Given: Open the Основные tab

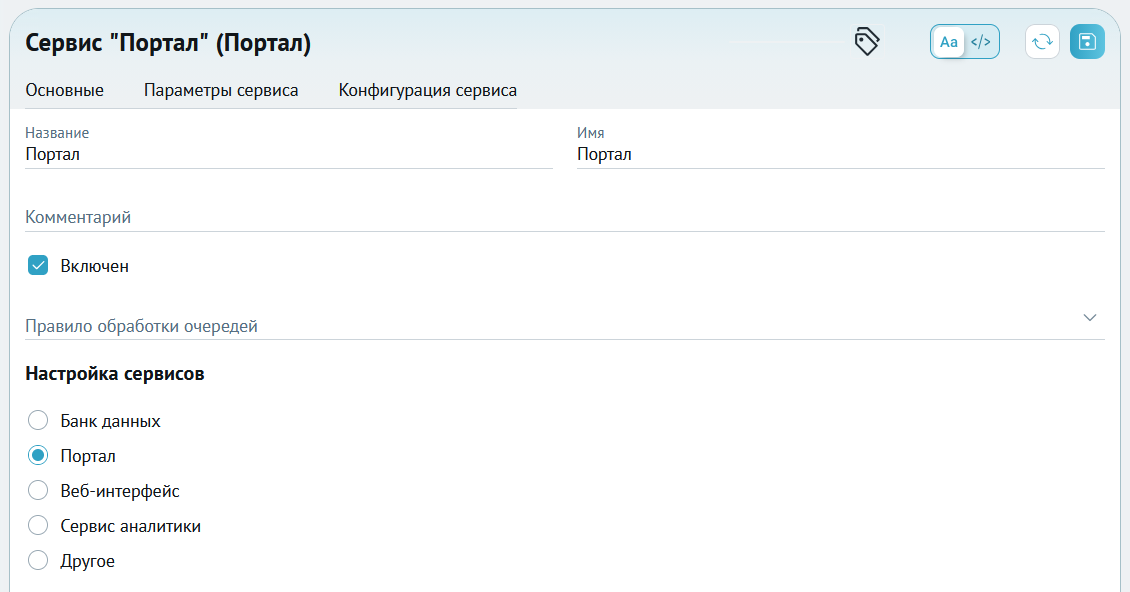Looking at the screenshot, I should coord(65,90).
